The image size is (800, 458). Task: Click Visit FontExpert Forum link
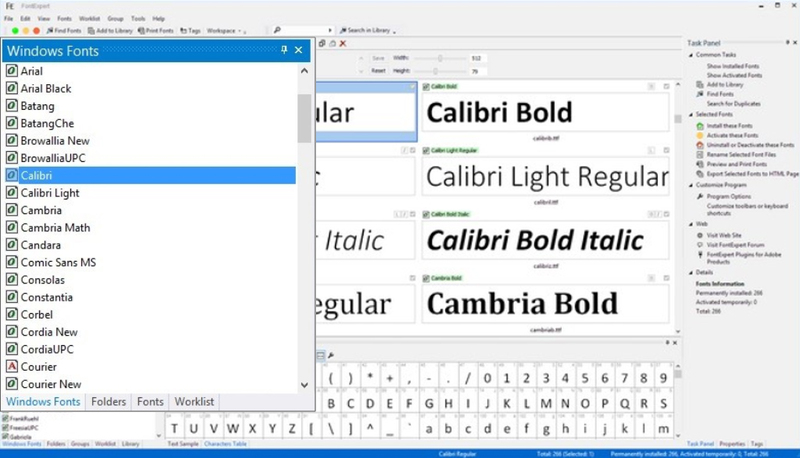coord(735,245)
